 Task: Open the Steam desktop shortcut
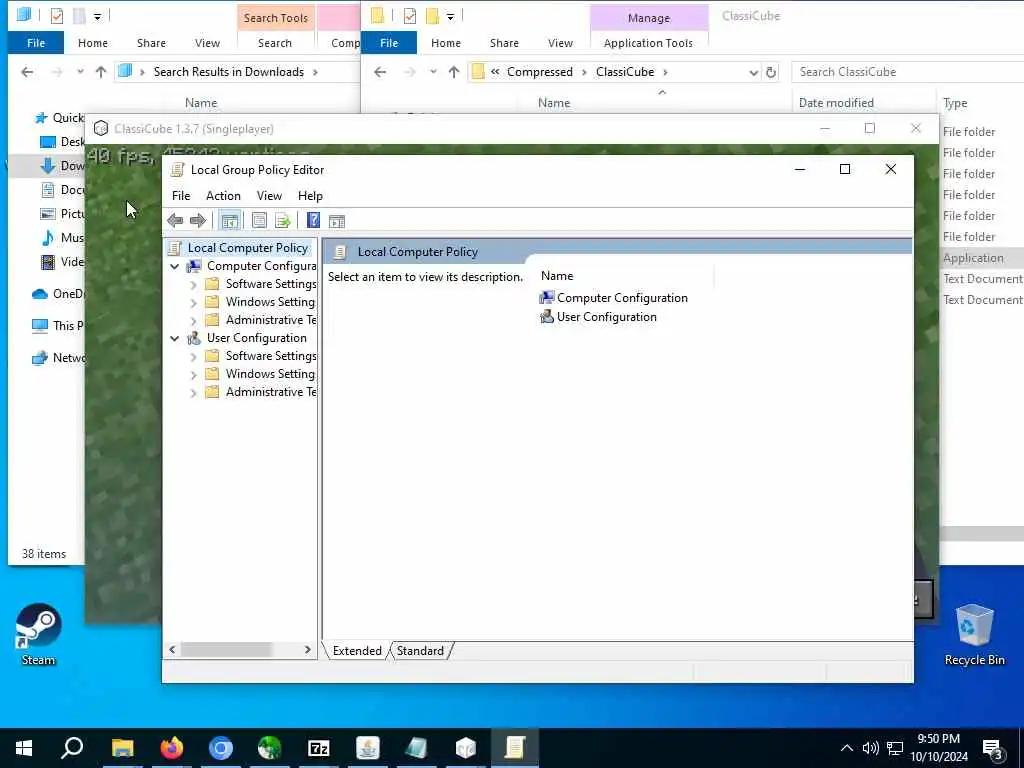pos(39,635)
